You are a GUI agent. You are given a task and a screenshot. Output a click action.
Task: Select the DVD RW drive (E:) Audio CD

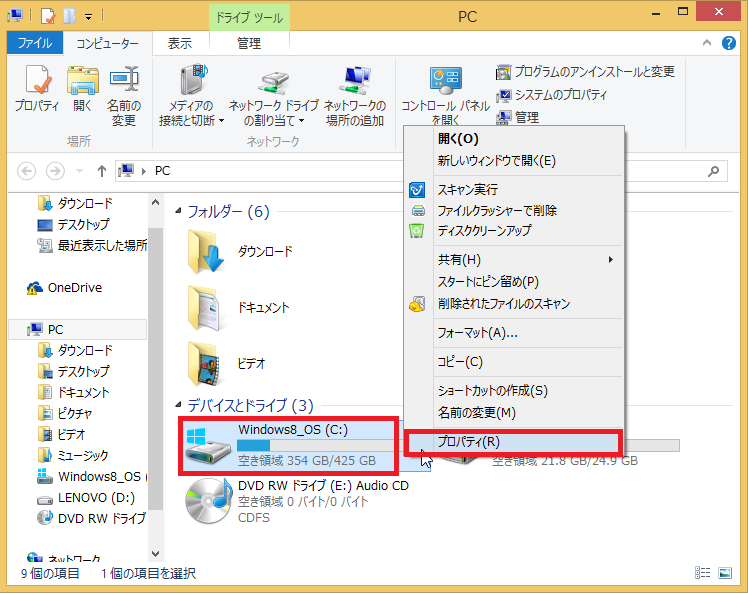[x=298, y=501]
